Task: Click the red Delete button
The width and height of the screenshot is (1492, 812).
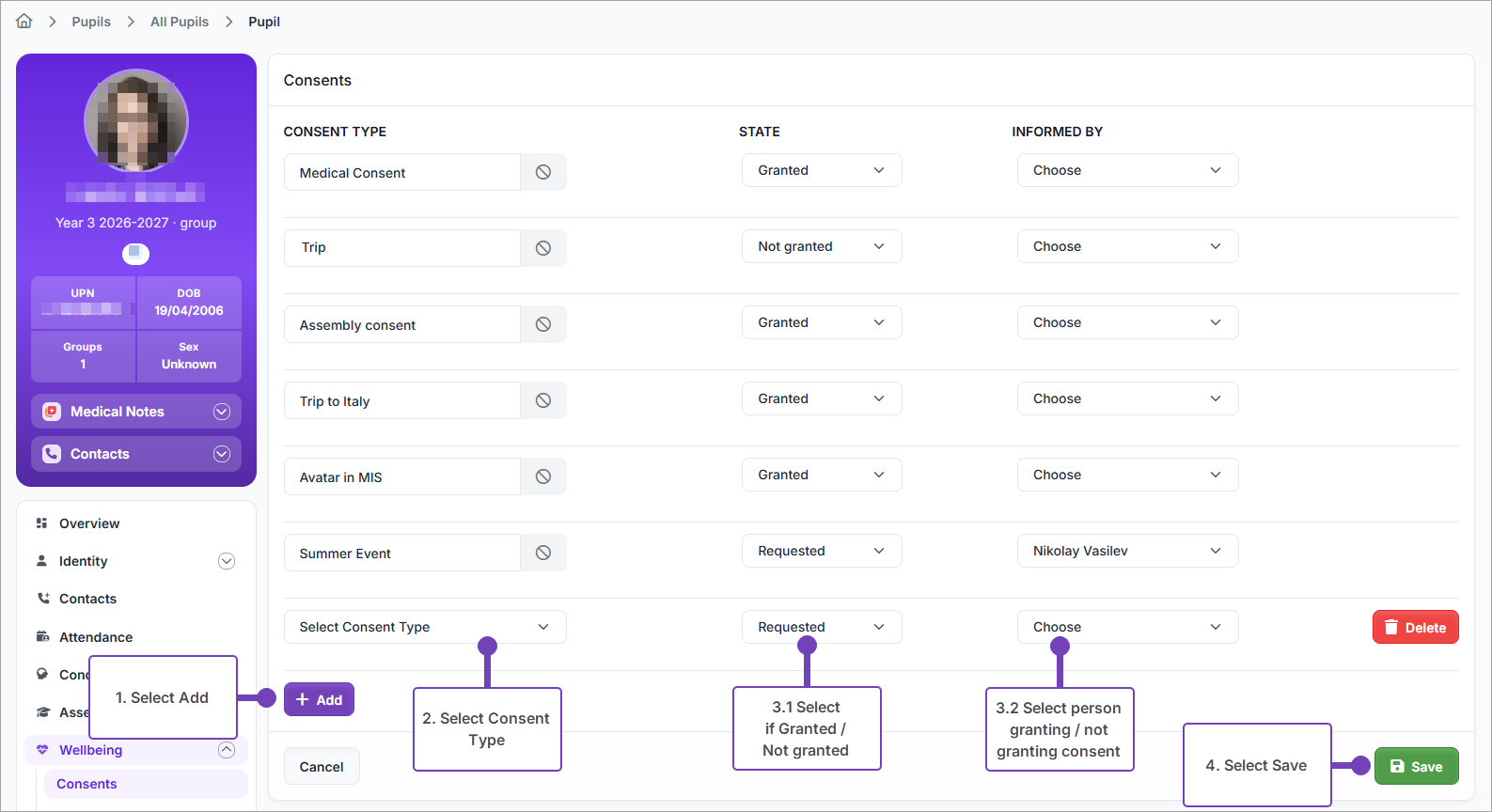Action: coord(1415,627)
